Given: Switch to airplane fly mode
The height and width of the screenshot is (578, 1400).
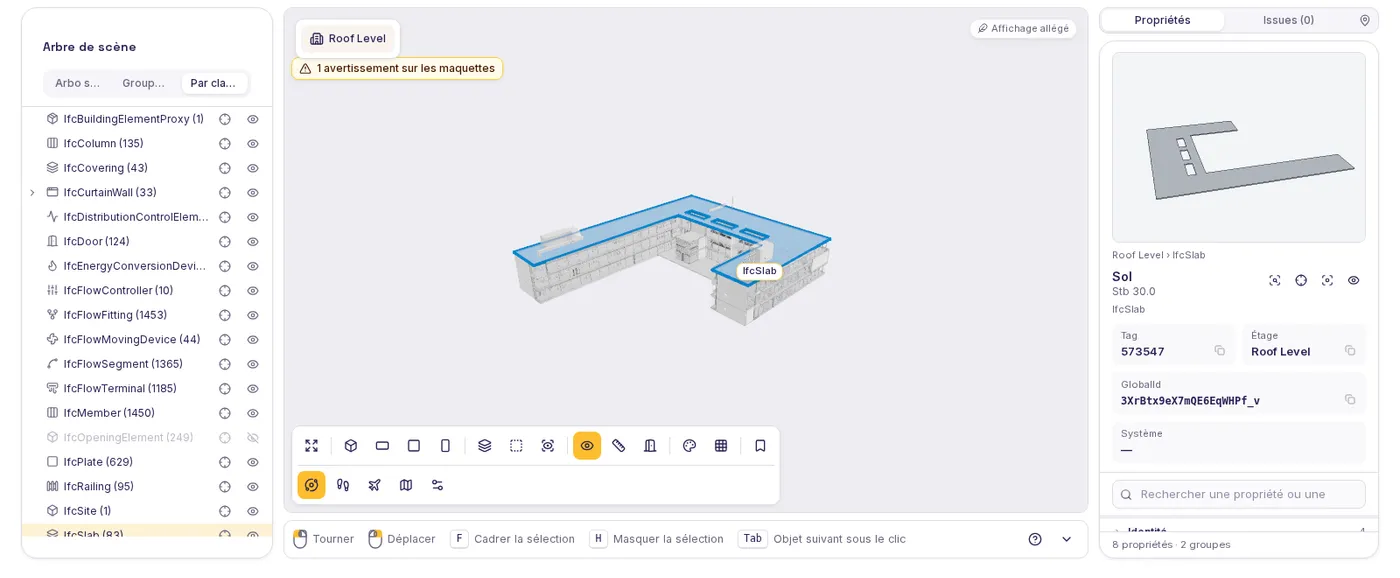Looking at the screenshot, I should tap(375, 485).
